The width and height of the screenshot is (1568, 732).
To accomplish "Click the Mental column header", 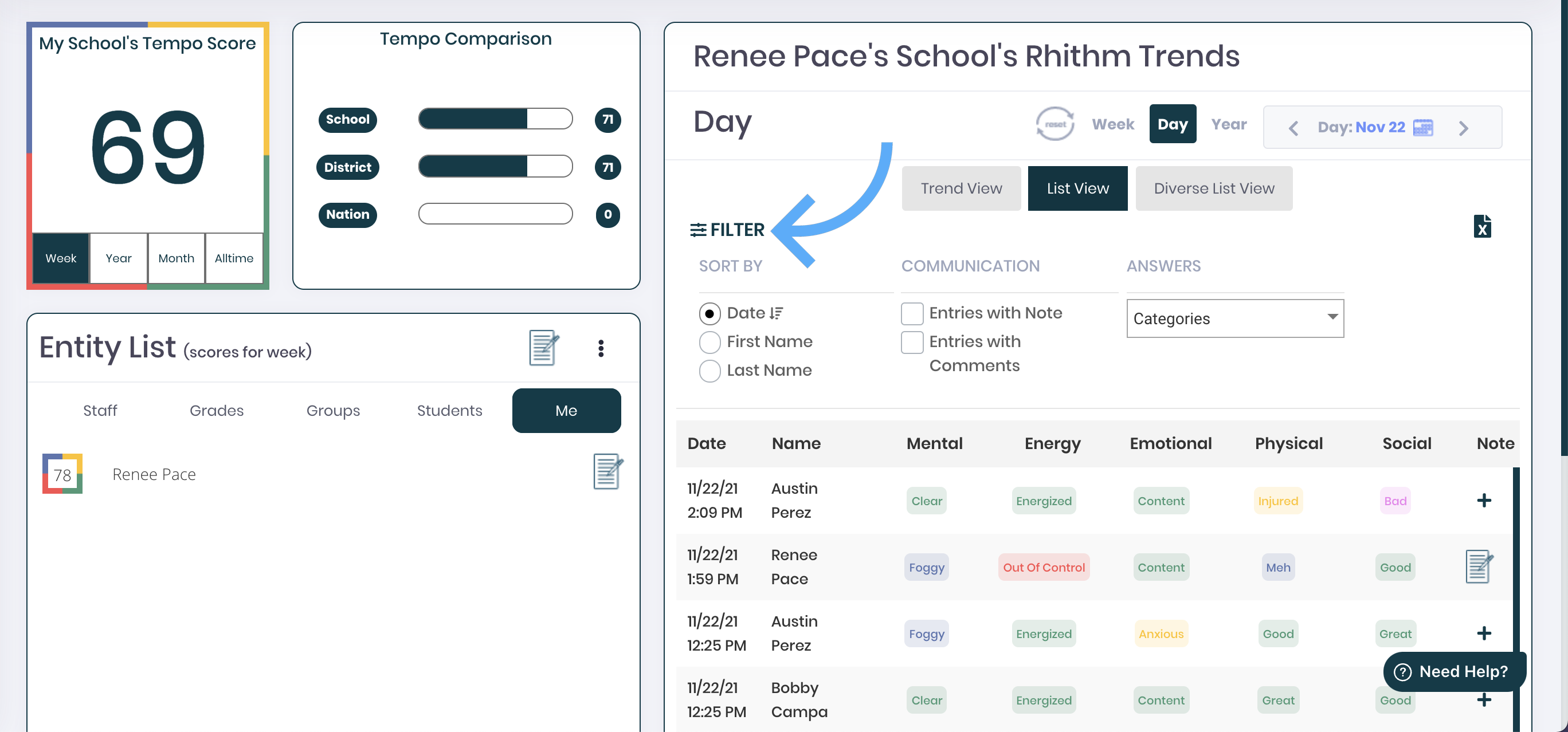I will point(934,443).
